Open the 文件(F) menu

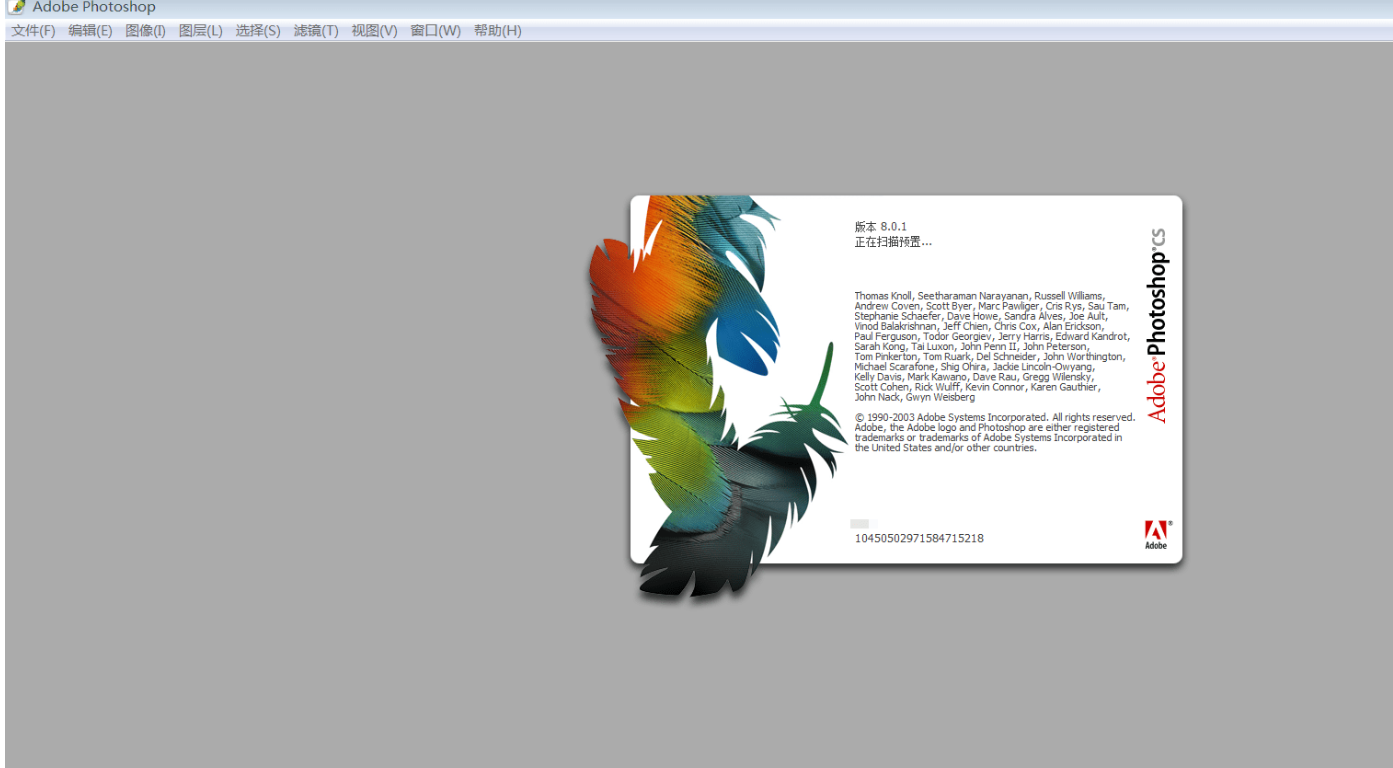33,31
